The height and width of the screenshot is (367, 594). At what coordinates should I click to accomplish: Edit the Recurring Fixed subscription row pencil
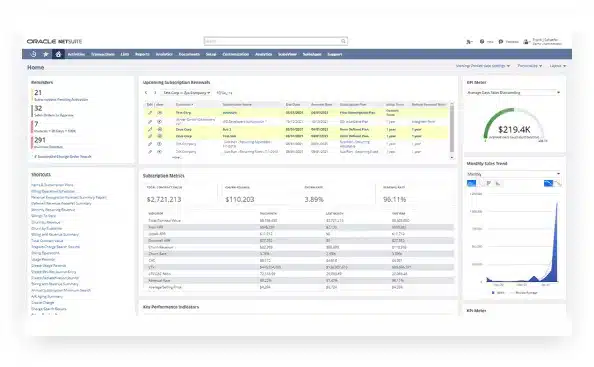point(150,151)
